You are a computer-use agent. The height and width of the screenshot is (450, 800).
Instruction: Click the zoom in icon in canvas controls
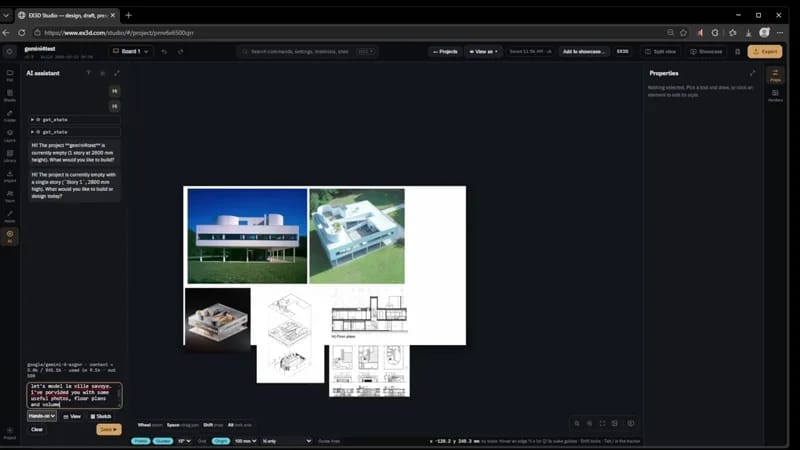click(589, 423)
